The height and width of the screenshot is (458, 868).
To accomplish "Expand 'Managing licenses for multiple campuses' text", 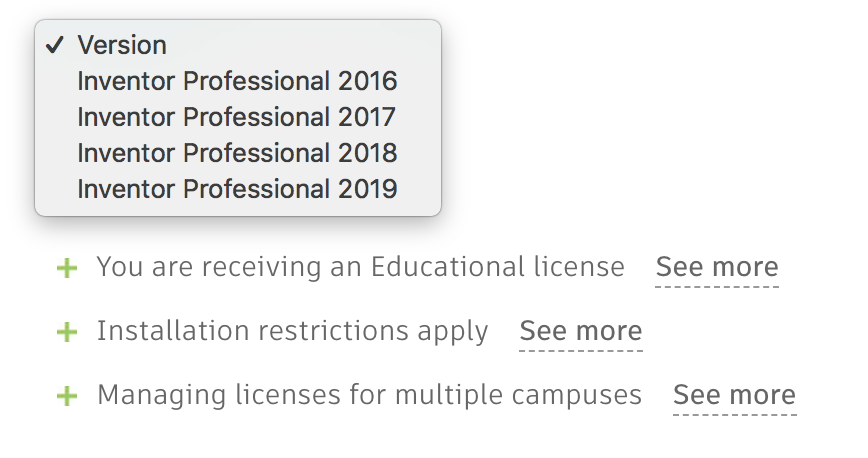I will (369, 396).
